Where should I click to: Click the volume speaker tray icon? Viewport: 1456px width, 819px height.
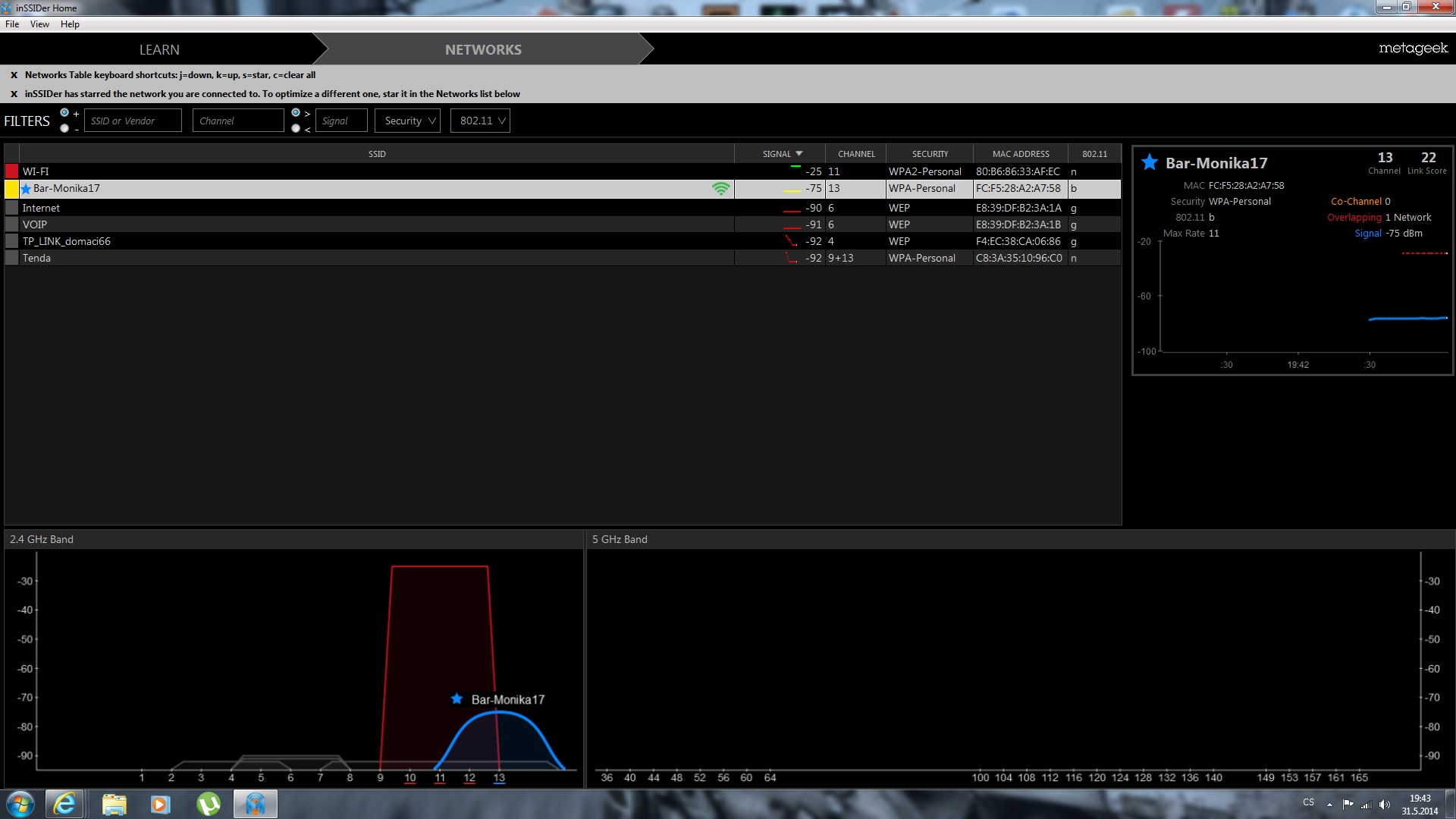[1385, 805]
